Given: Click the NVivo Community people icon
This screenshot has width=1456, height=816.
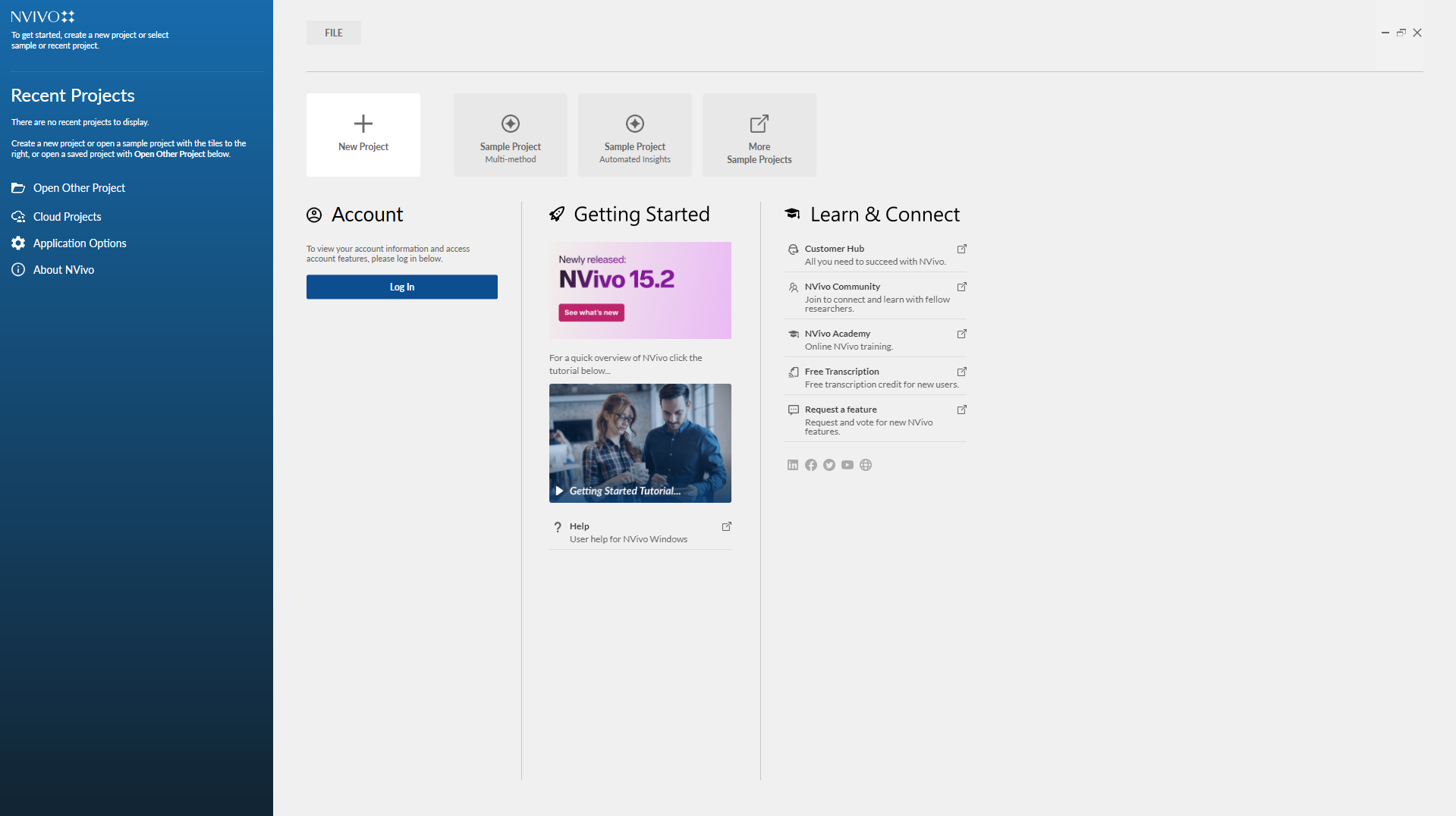Looking at the screenshot, I should pyautogui.click(x=793, y=287).
